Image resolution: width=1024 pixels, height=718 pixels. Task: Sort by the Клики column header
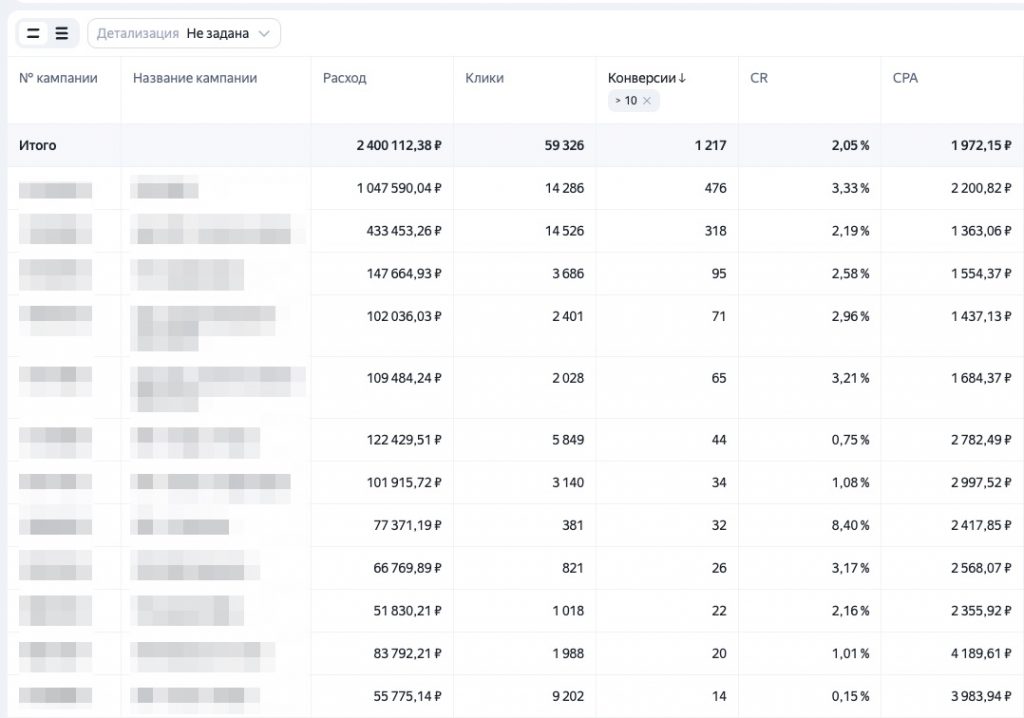pos(484,78)
